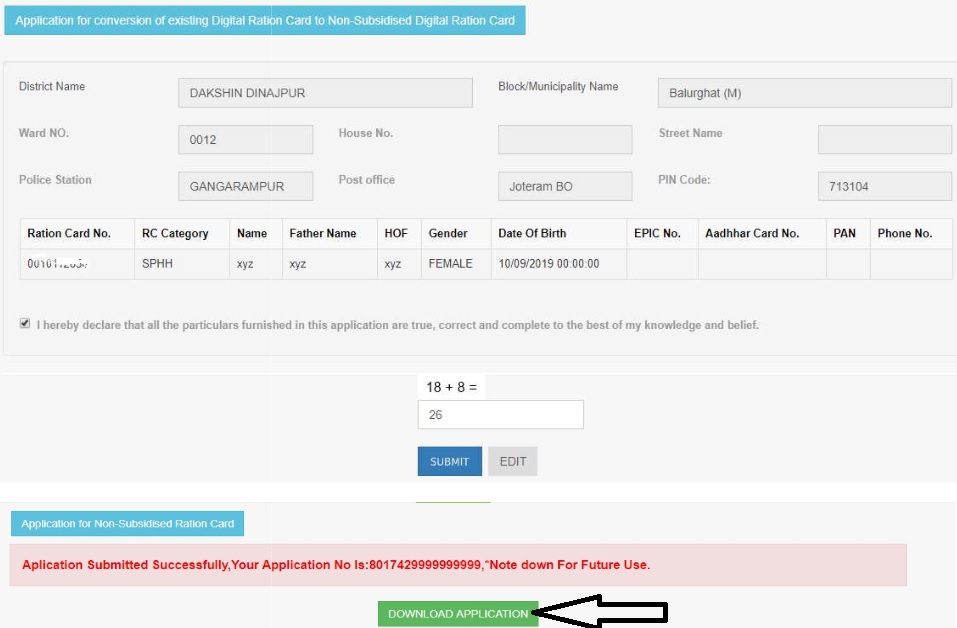Click the Ration Card No. column header
Viewport: 957px width, 628px height.
(69, 233)
